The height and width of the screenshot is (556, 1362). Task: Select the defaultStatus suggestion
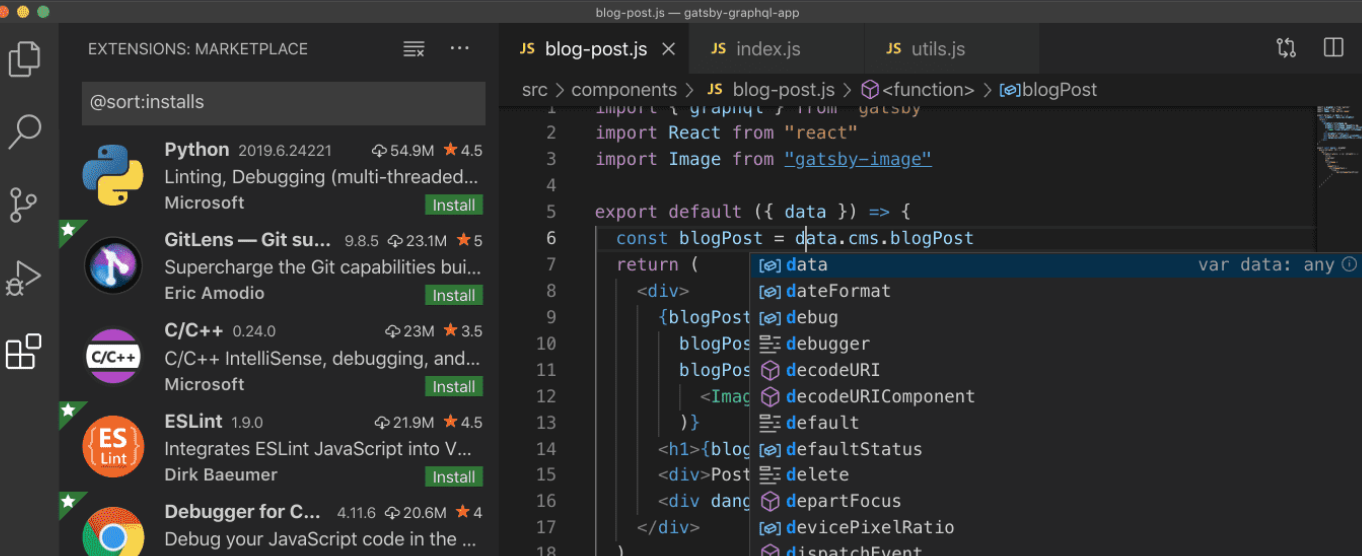point(1056,449)
